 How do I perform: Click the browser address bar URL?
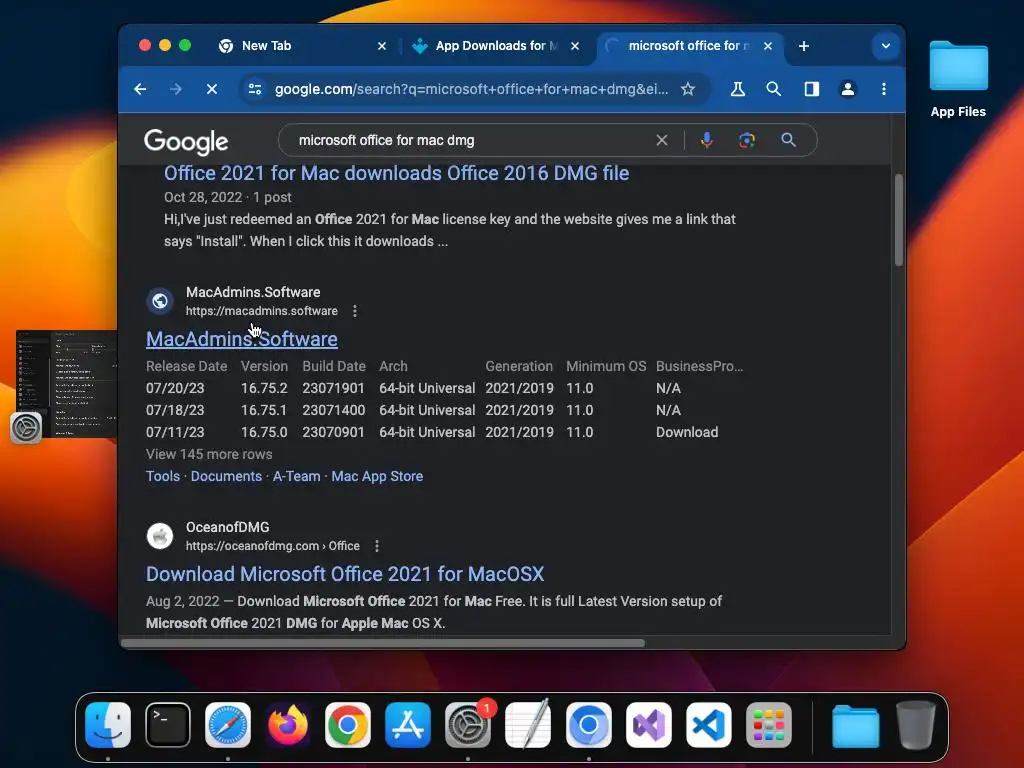(x=472, y=89)
